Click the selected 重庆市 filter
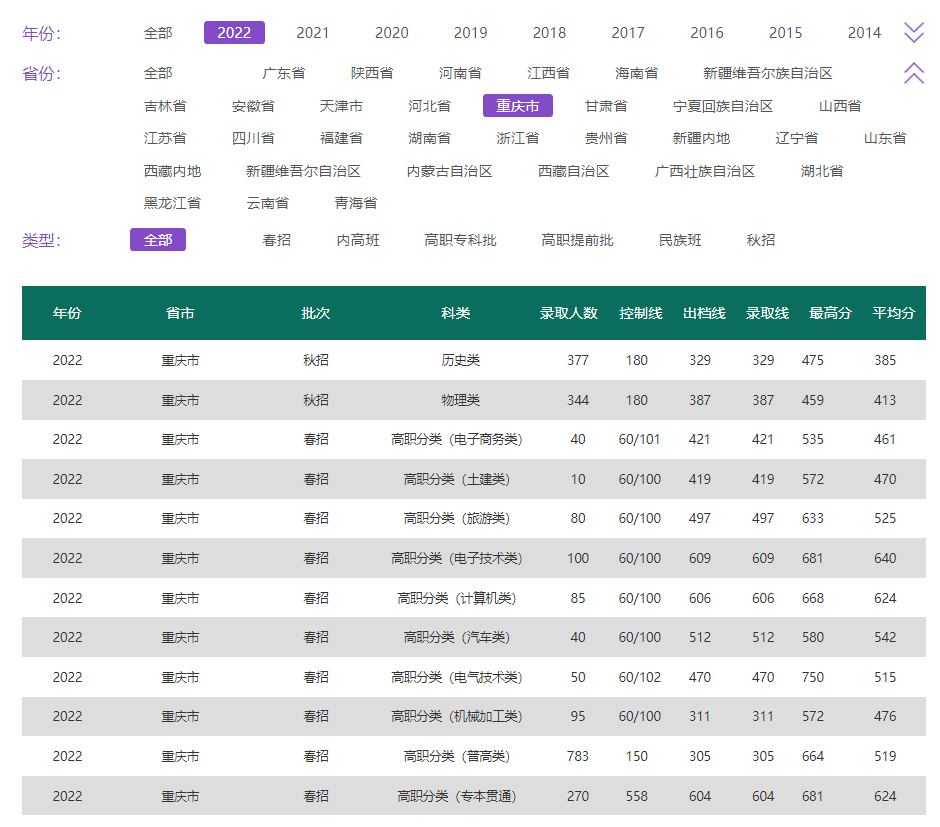The width and height of the screenshot is (940, 827). (517, 106)
